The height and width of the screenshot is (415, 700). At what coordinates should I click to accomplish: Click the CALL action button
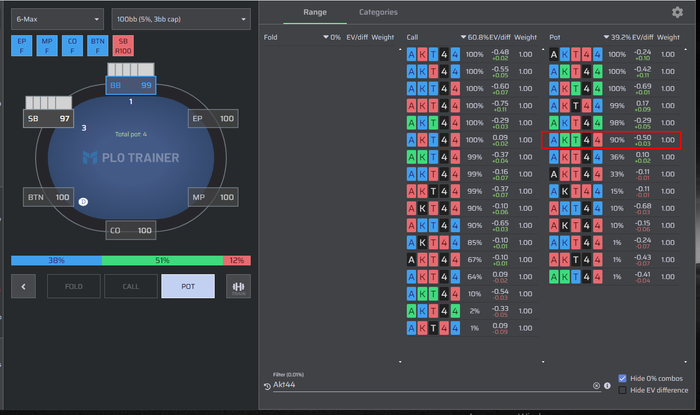(131, 286)
